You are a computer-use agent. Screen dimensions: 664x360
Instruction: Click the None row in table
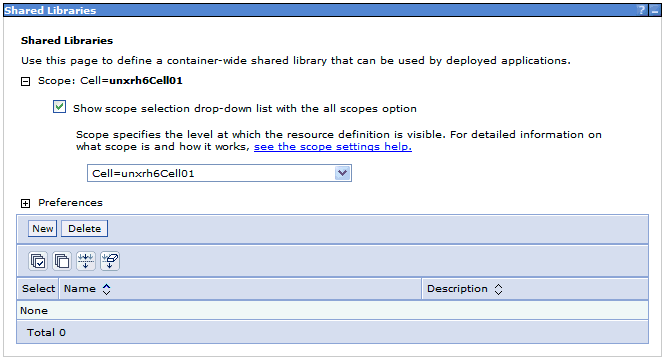(332, 310)
